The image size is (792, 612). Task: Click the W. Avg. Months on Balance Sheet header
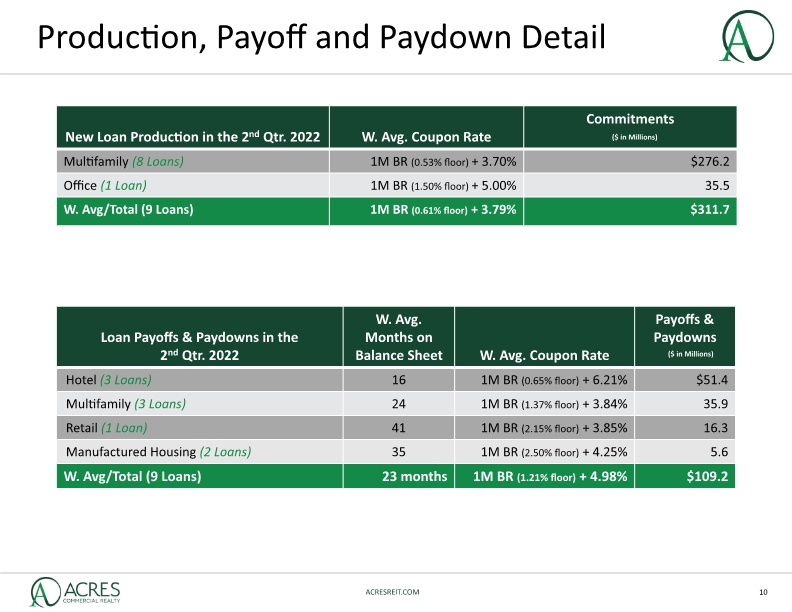pyautogui.click(x=399, y=336)
